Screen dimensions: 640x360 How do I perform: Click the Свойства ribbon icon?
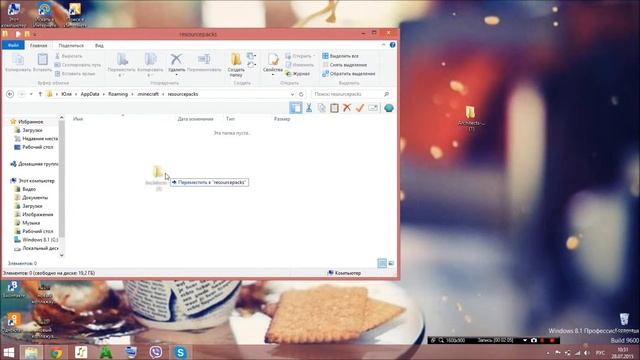[273, 64]
